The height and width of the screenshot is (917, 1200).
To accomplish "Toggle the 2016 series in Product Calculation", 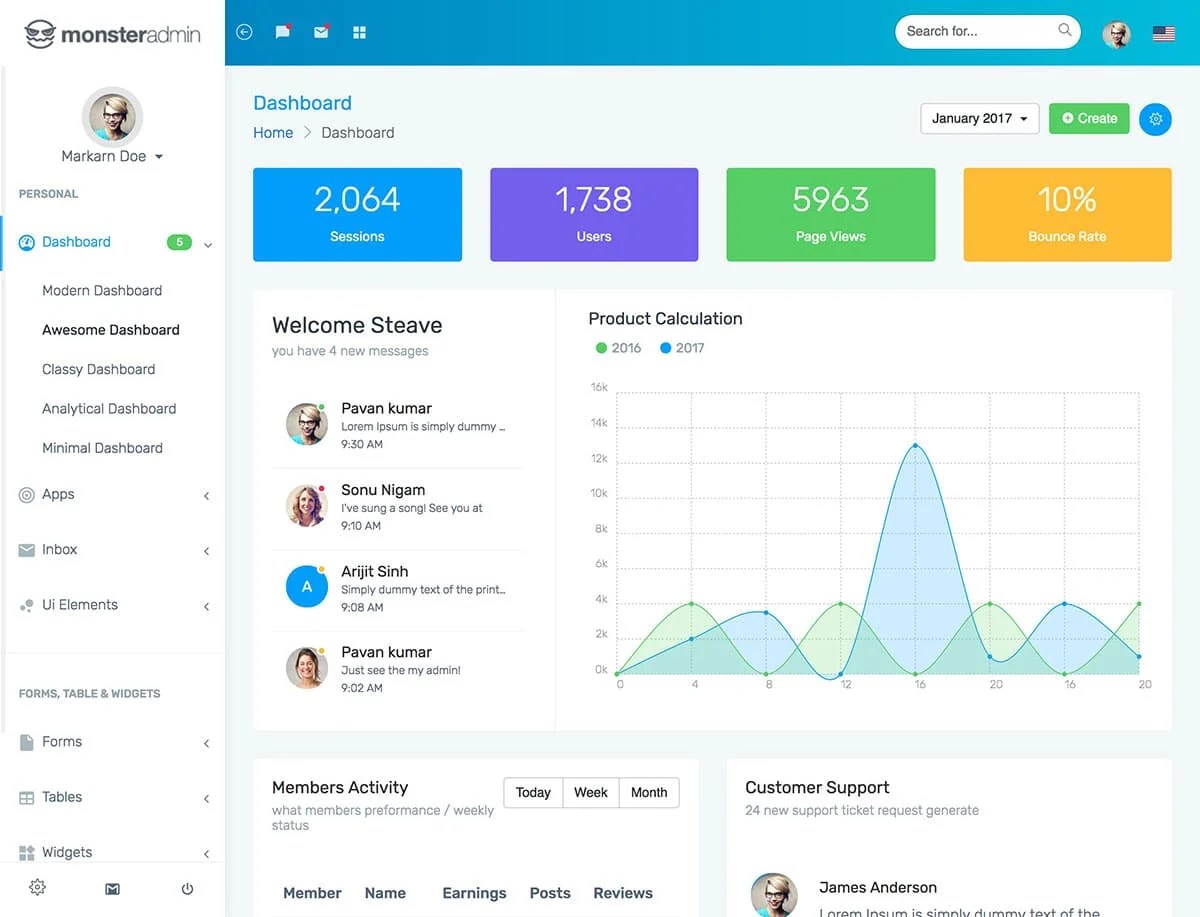I will (617, 347).
